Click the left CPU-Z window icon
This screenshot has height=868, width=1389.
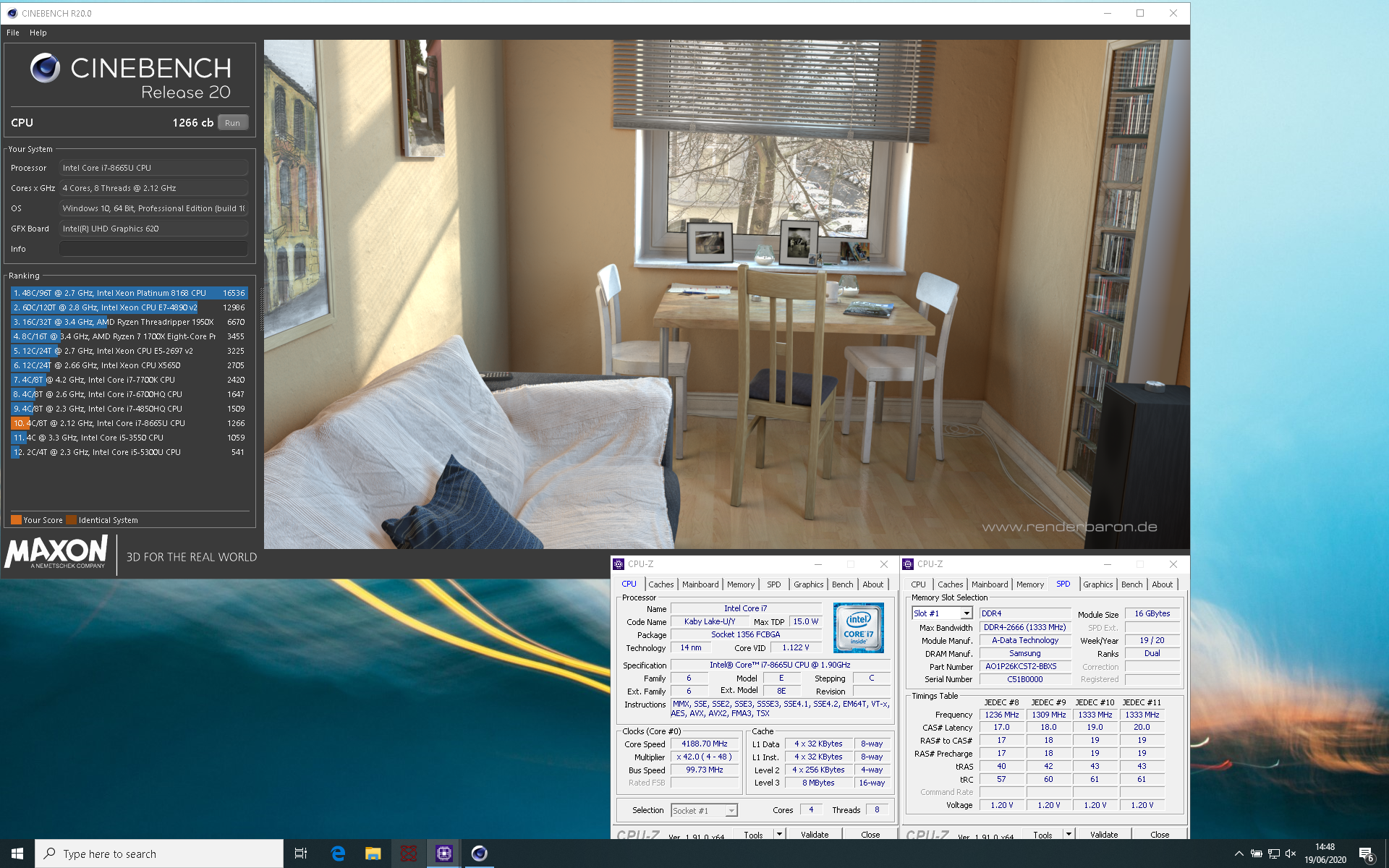(x=619, y=564)
